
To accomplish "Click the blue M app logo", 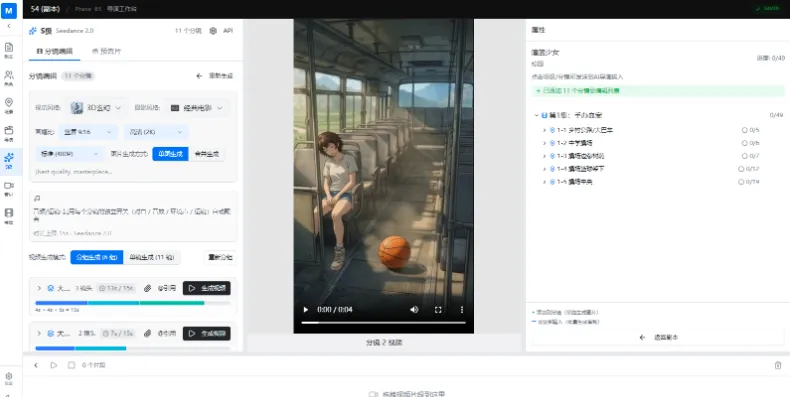I will pos(9,10).
